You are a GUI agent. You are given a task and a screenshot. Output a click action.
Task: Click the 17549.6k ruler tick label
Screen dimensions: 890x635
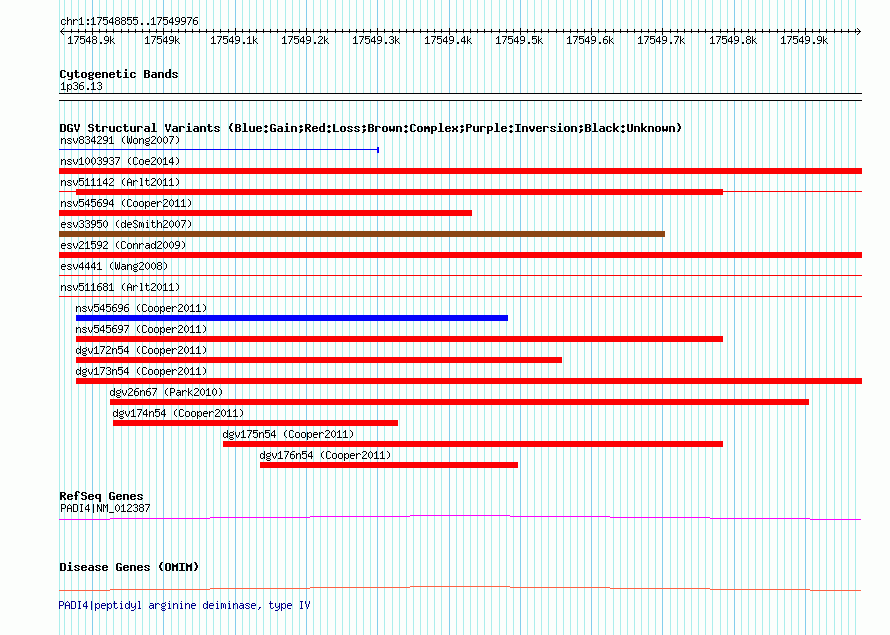coord(590,40)
